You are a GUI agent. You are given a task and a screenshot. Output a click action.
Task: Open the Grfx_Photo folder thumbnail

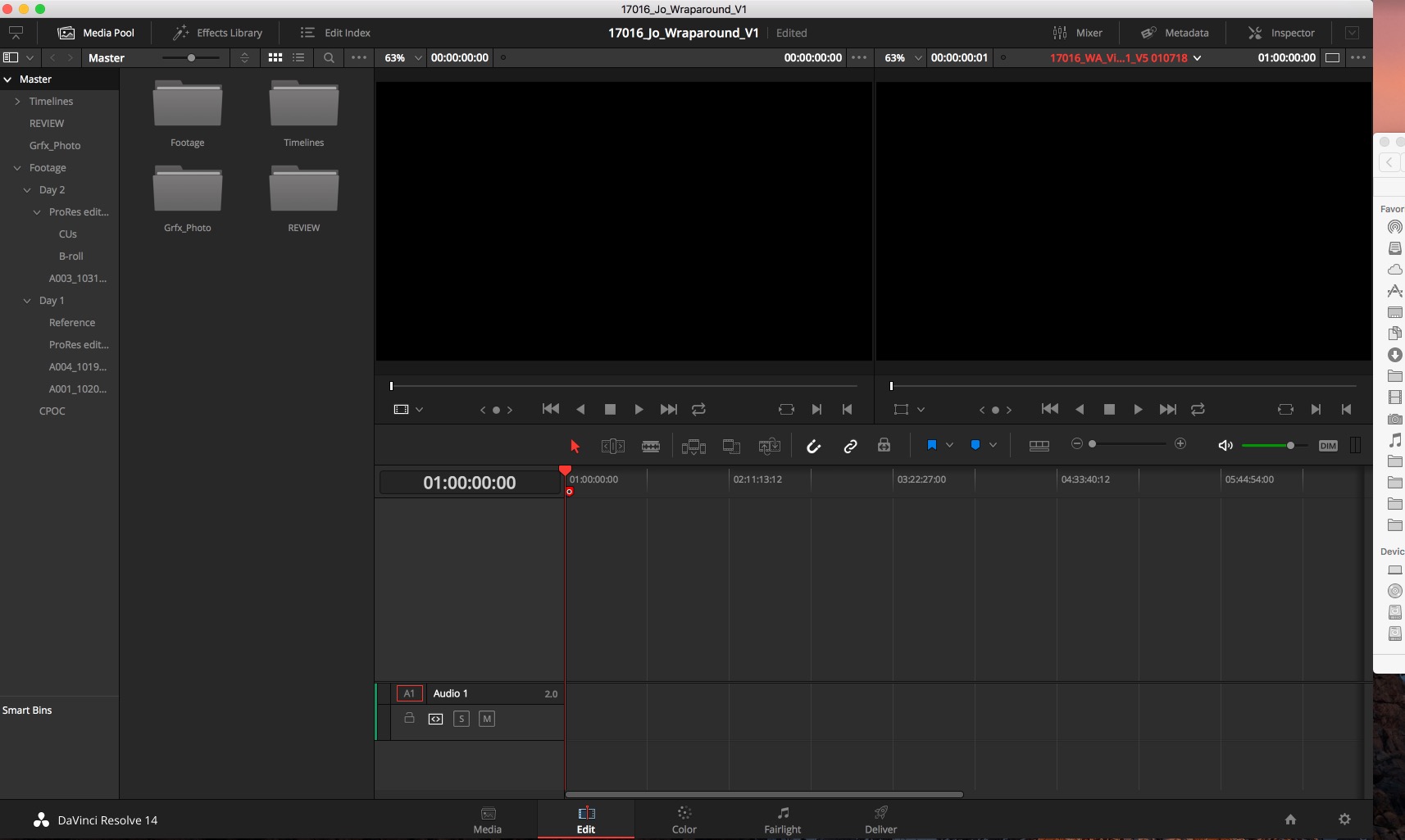188,189
